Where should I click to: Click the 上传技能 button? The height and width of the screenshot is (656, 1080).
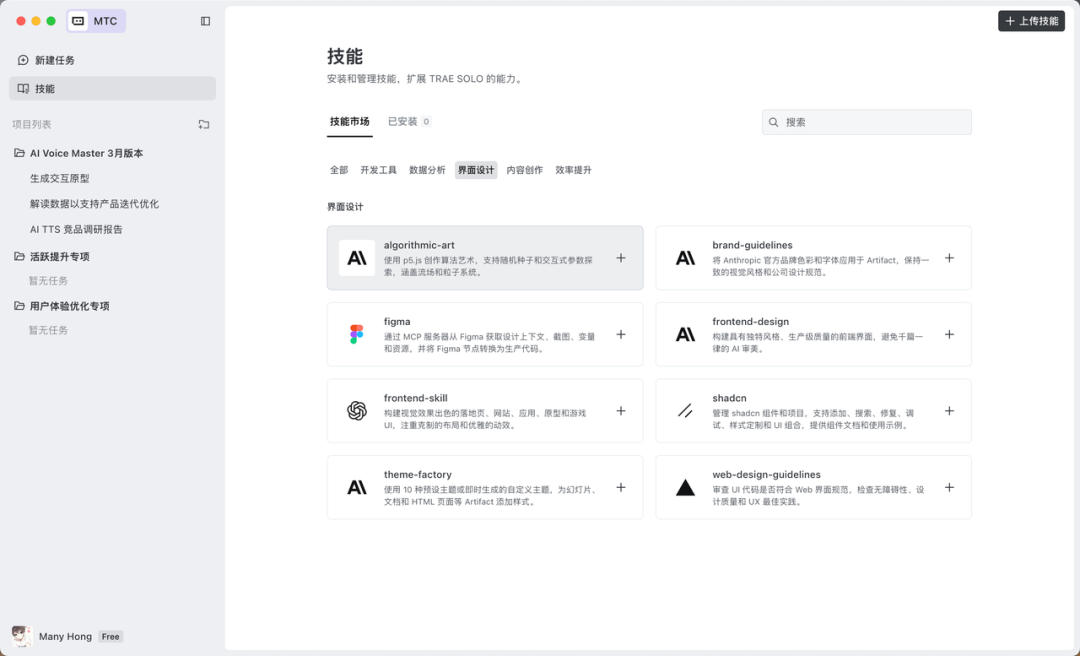pyautogui.click(x=1031, y=20)
